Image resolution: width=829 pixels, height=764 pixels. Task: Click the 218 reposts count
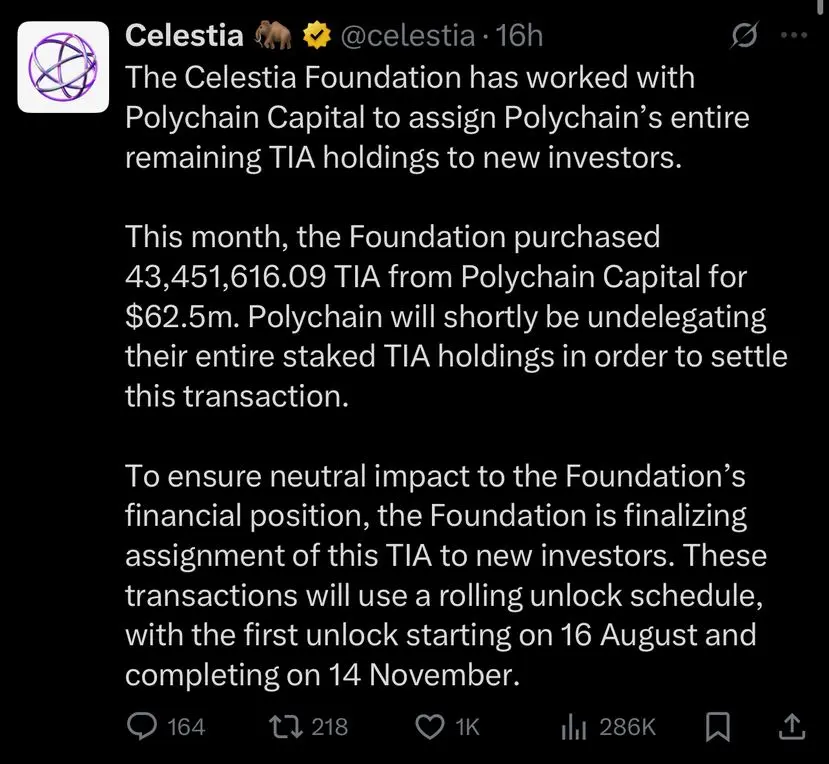330,726
